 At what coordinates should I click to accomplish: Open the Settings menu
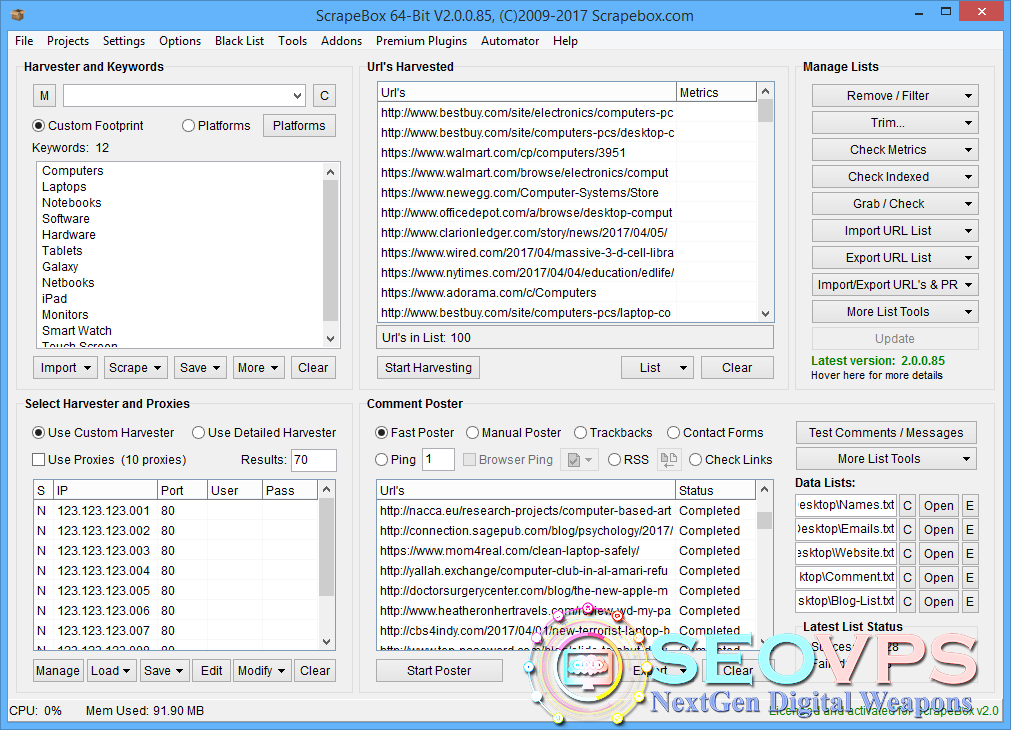click(x=124, y=41)
